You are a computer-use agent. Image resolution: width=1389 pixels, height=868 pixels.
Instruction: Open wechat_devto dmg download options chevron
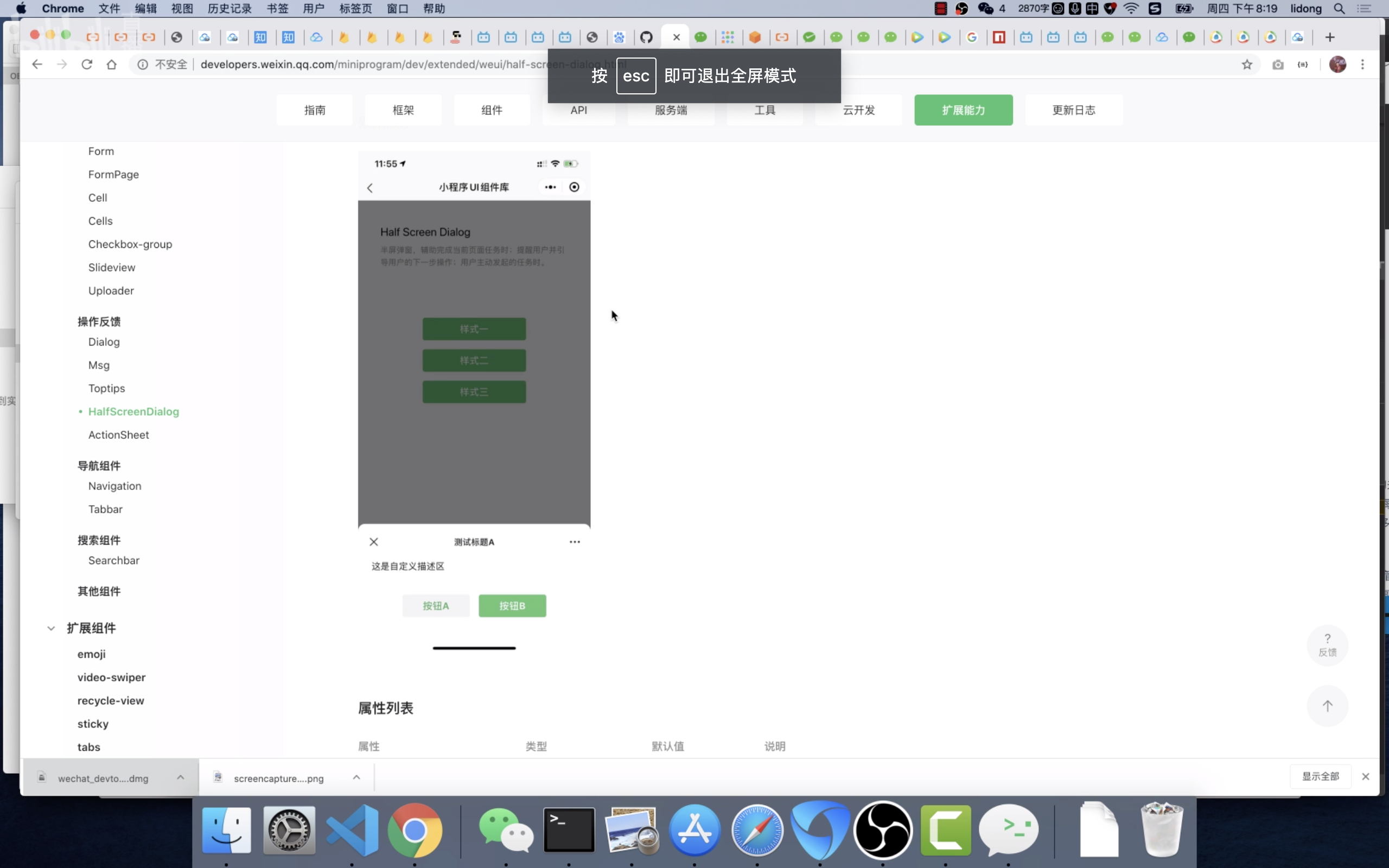tap(181, 777)
